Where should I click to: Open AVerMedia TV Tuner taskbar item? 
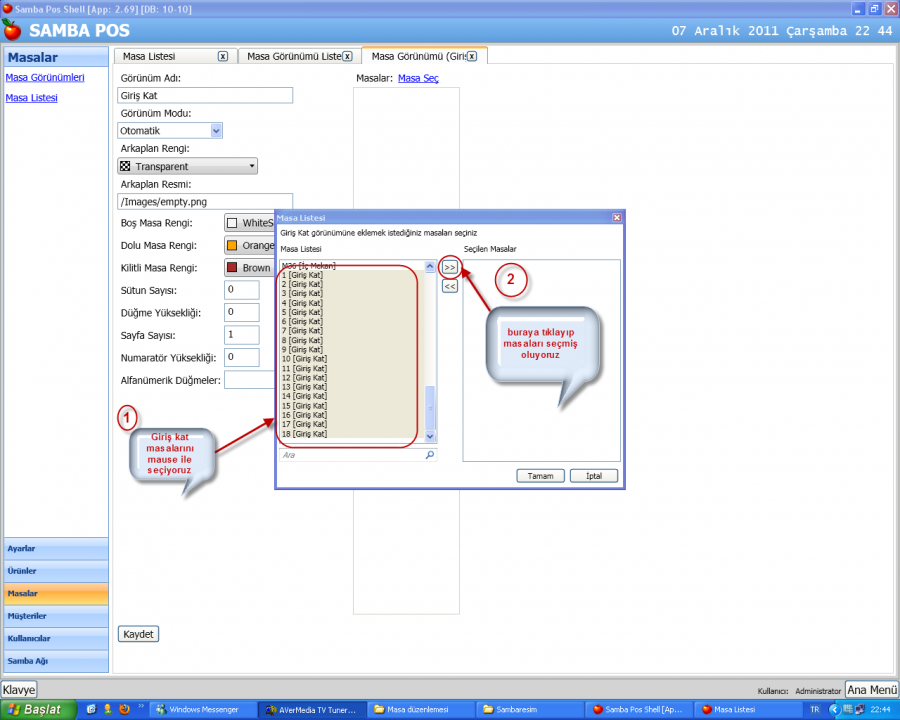click(311, 710)
